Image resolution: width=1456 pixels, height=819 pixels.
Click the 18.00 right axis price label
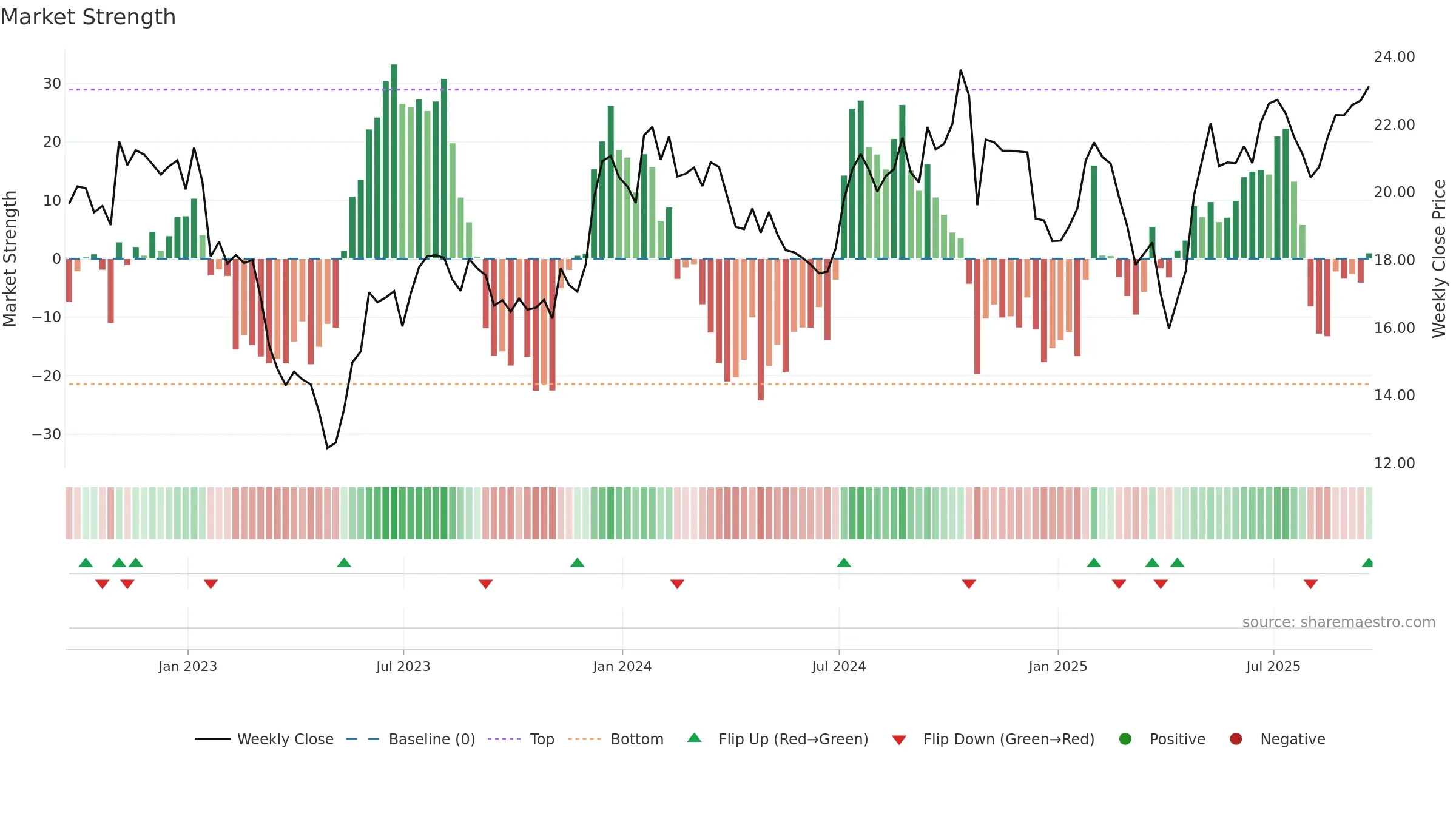[1394, 260]
